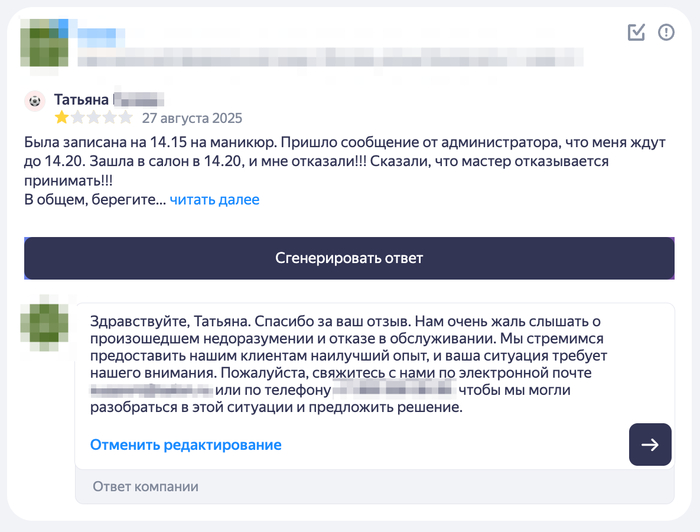Click the middle gray rating star

pyautogui.click(x=93, y=118)
